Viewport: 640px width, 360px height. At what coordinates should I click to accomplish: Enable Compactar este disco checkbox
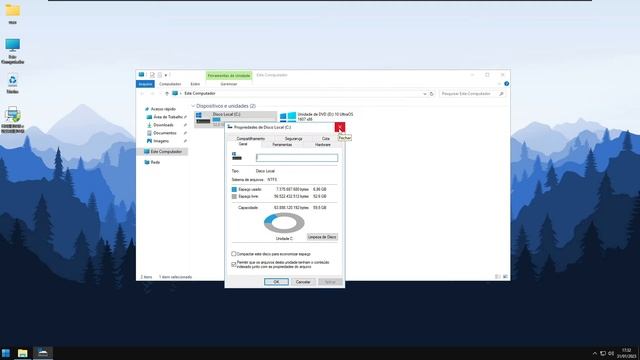[234, 254]
